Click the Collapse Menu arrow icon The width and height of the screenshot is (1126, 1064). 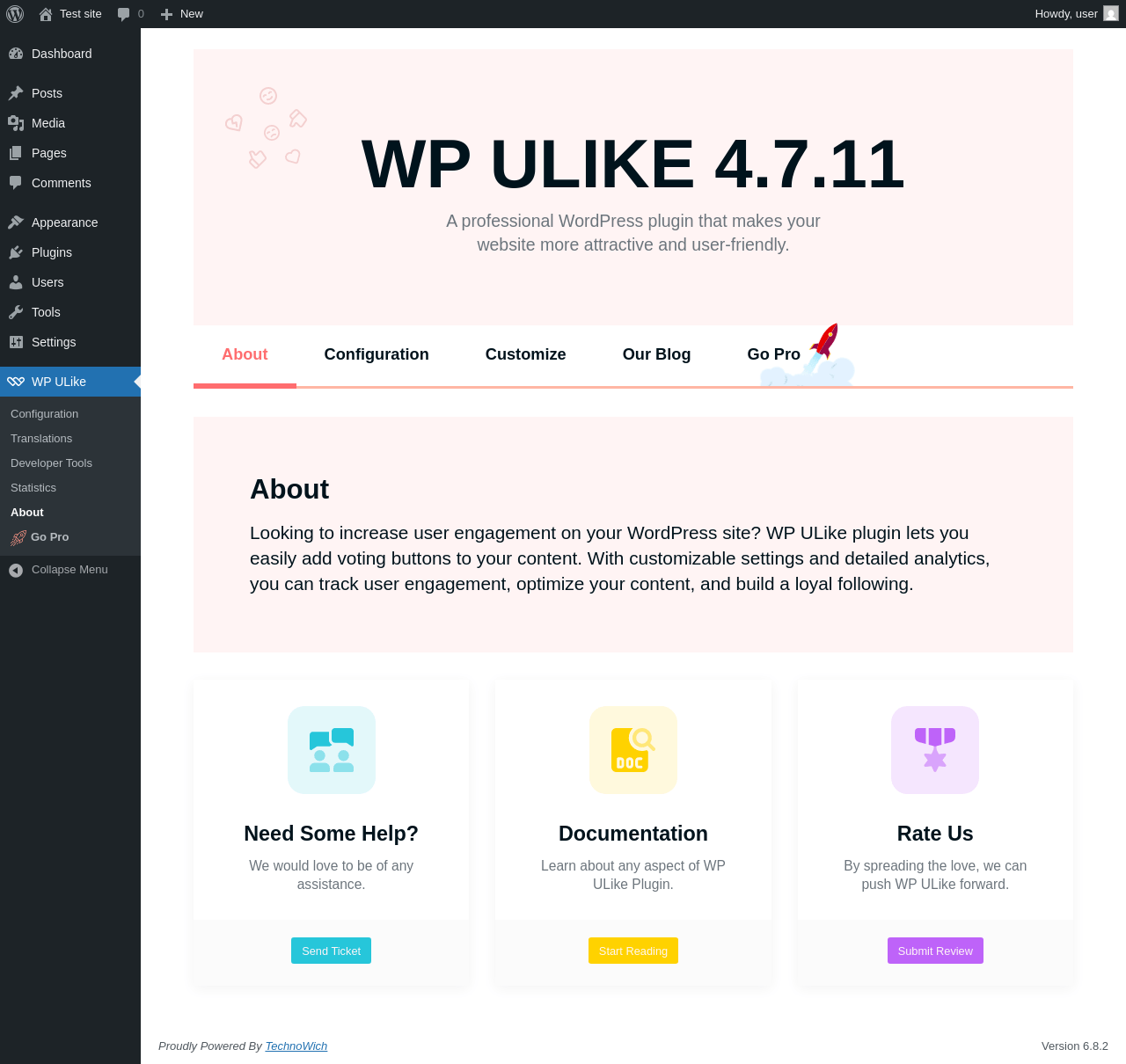coord(16,571)
